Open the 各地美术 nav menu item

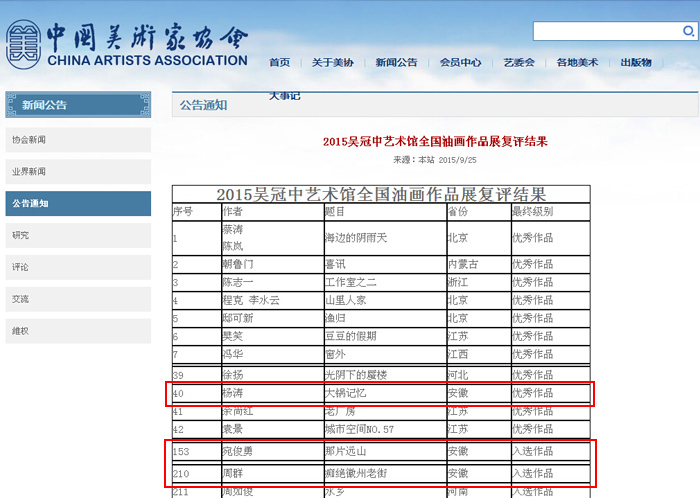(x=577, y=62)
